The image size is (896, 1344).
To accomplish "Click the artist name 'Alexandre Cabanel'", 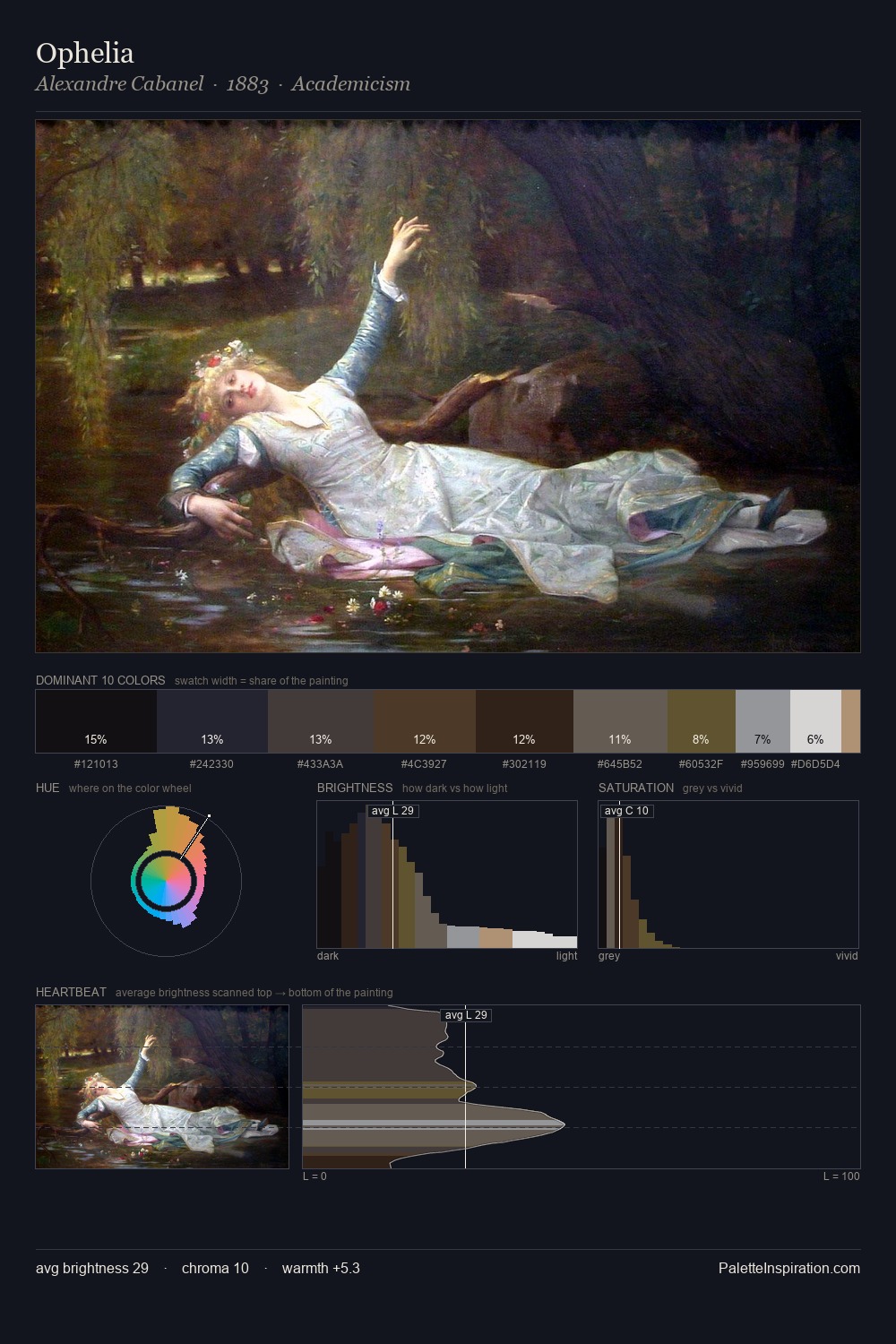I will pyautogui.click(x=120, y=84).
